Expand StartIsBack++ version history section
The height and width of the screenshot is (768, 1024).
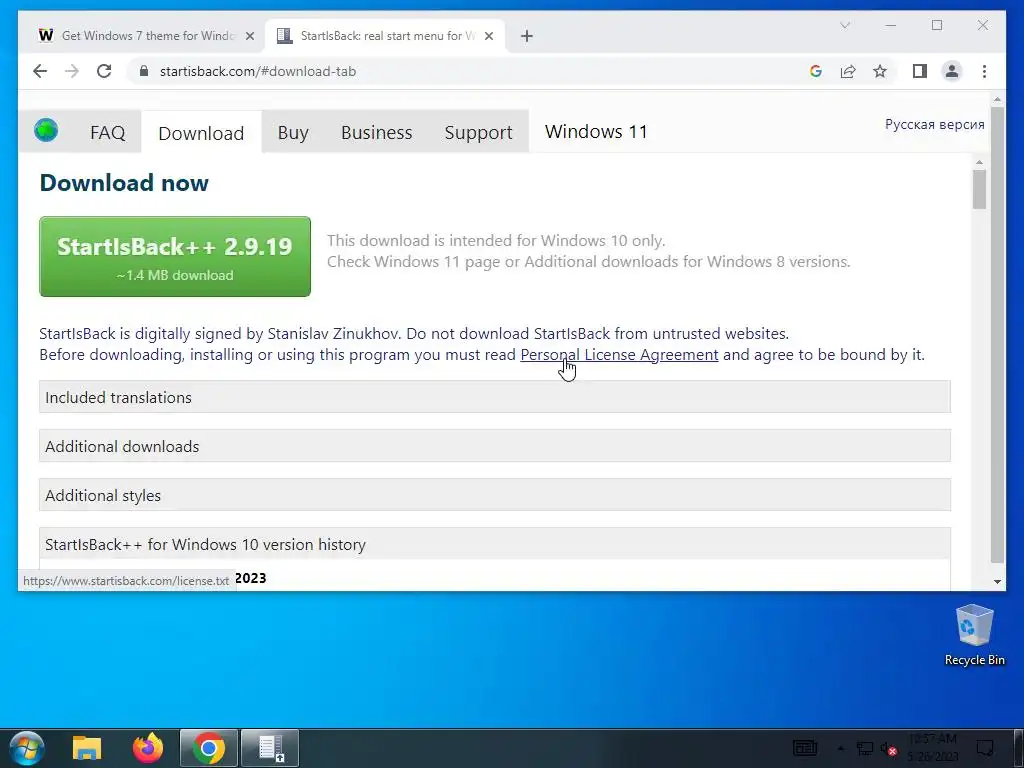494,544
